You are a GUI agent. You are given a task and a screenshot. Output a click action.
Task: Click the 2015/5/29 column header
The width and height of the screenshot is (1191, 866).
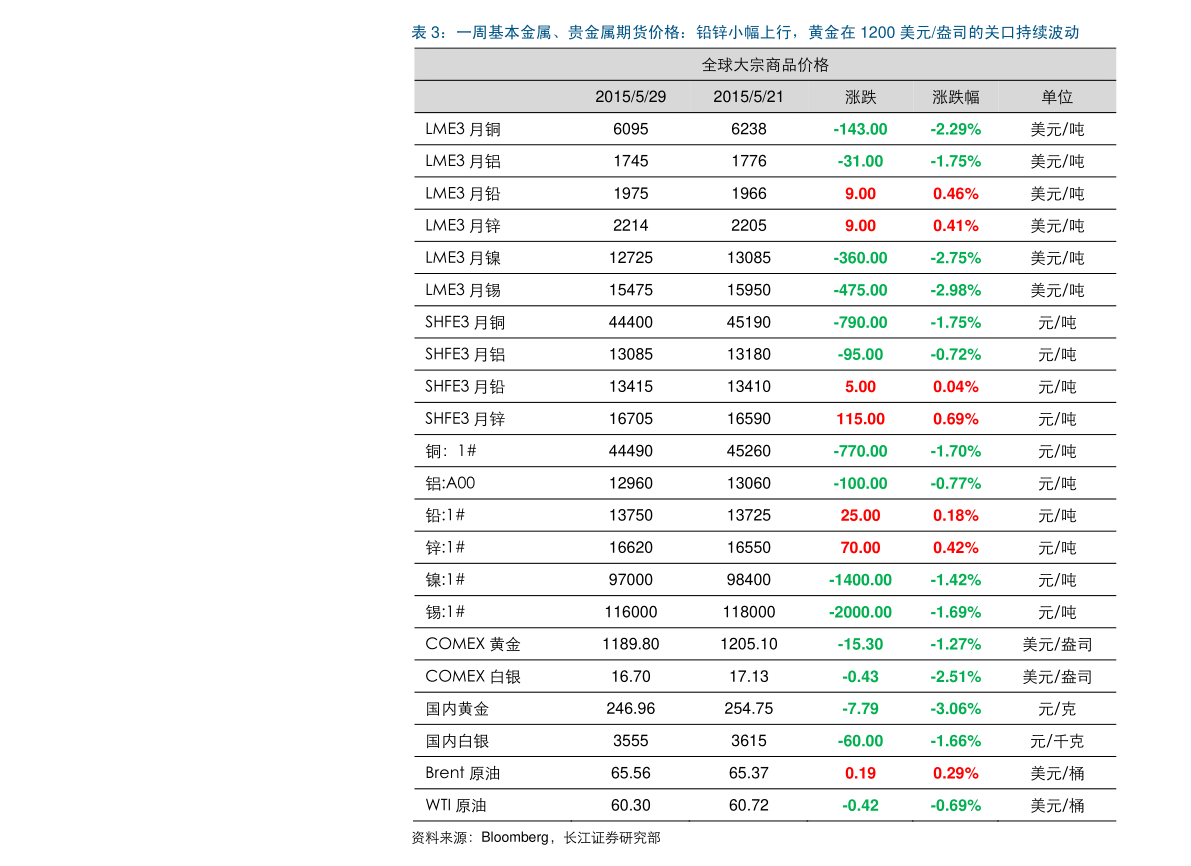pos(630,97)
